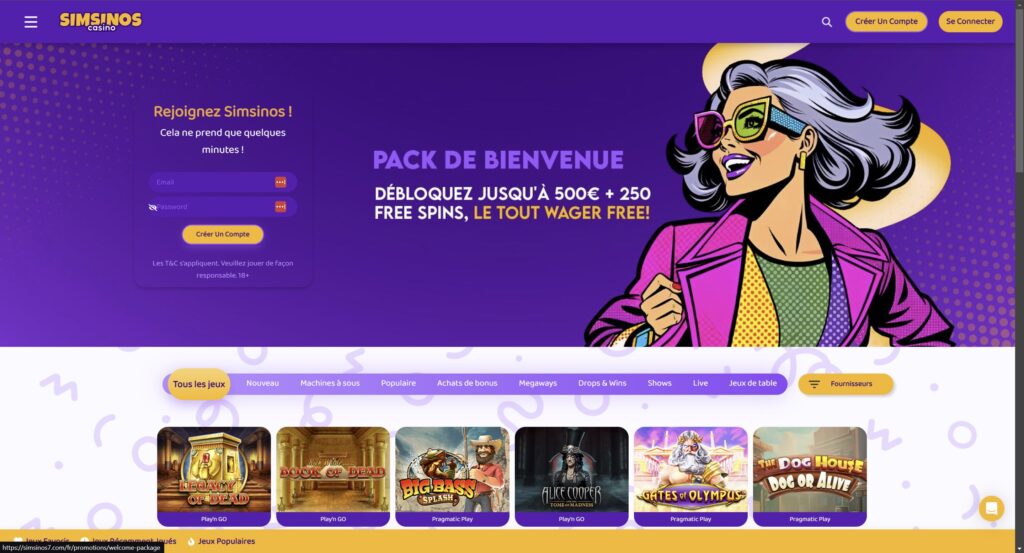Expand the Fournisseurs filter dropdown
This screenshot has height=553, width=1024.
click(845, 384)
